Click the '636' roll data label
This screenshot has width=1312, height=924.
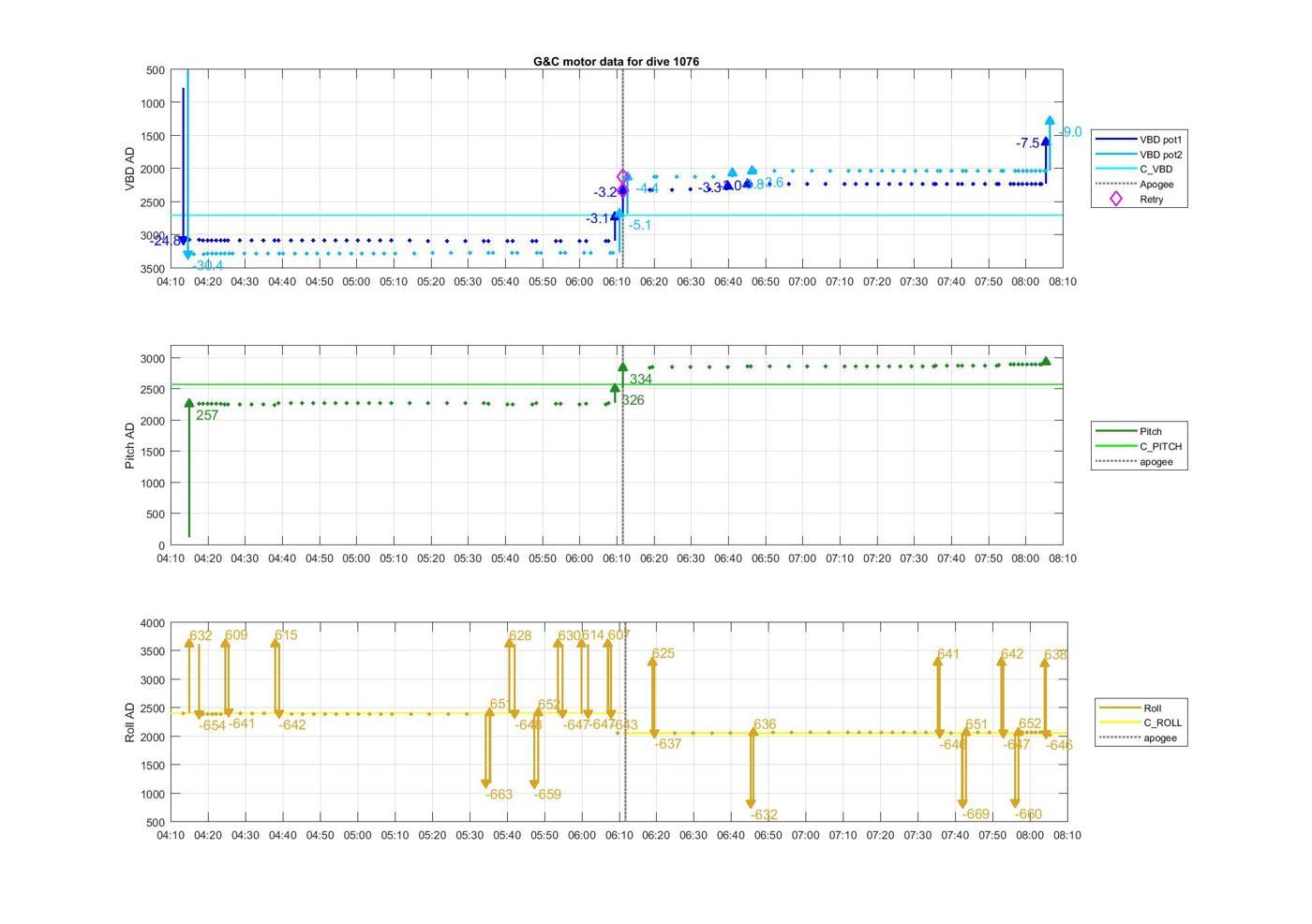[765, 724]
